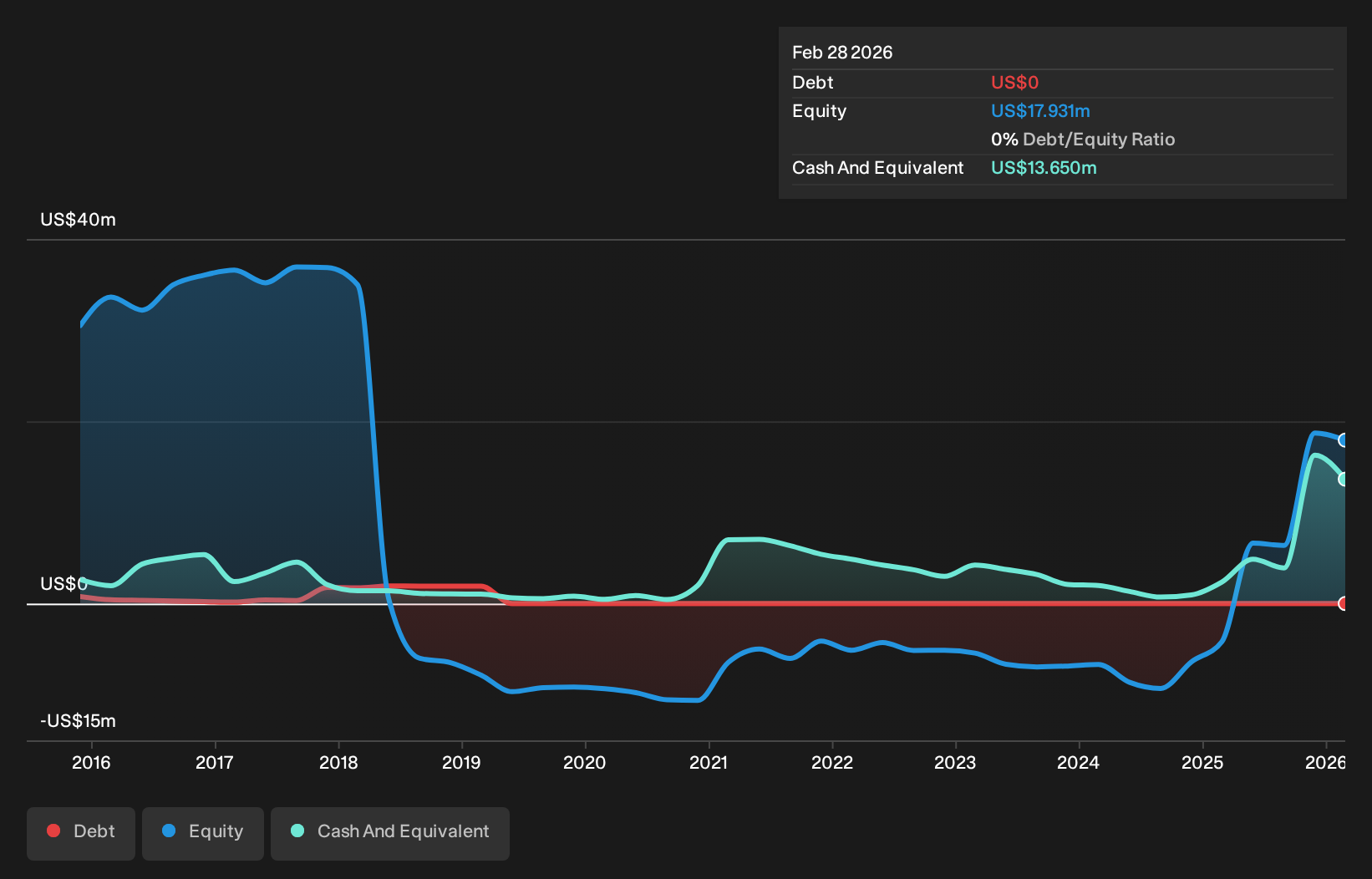Click the 2020 x-axis label
The height and width of the screenshot is (879, 1372).
point(585,762)
